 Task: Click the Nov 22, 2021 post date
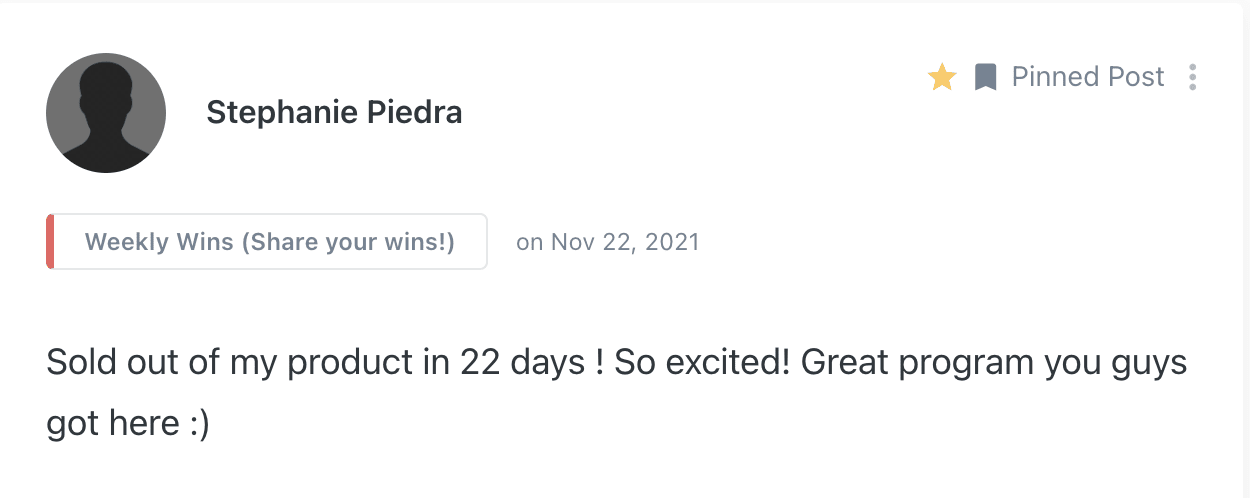pos(607,242)
